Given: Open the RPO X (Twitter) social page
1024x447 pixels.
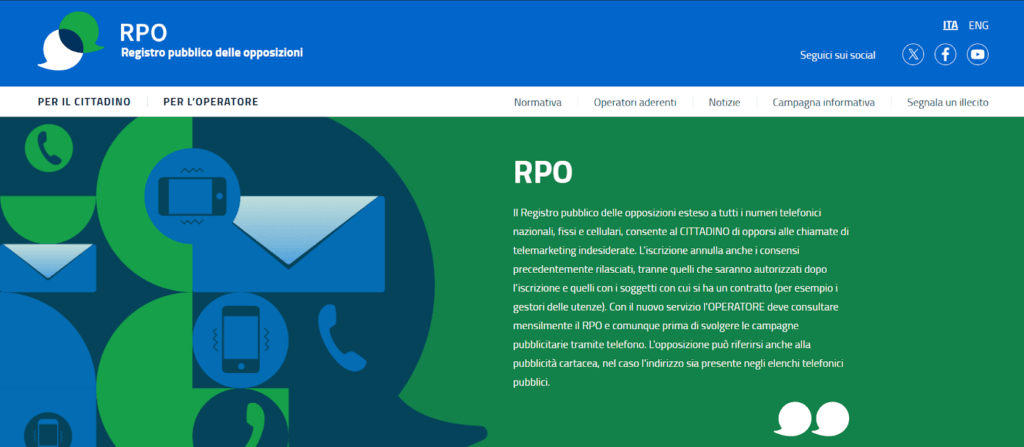Looking at the screenshot, I should pyautogui.click(x=913, y=54).
